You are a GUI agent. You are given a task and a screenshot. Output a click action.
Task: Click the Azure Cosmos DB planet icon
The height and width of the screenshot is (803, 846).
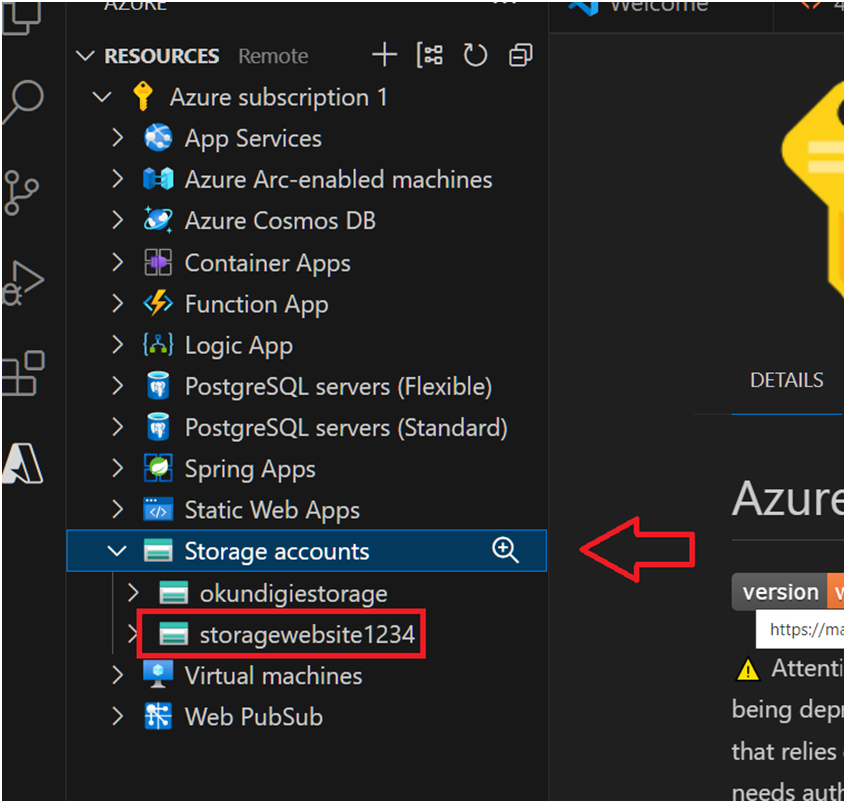(158, 220)
